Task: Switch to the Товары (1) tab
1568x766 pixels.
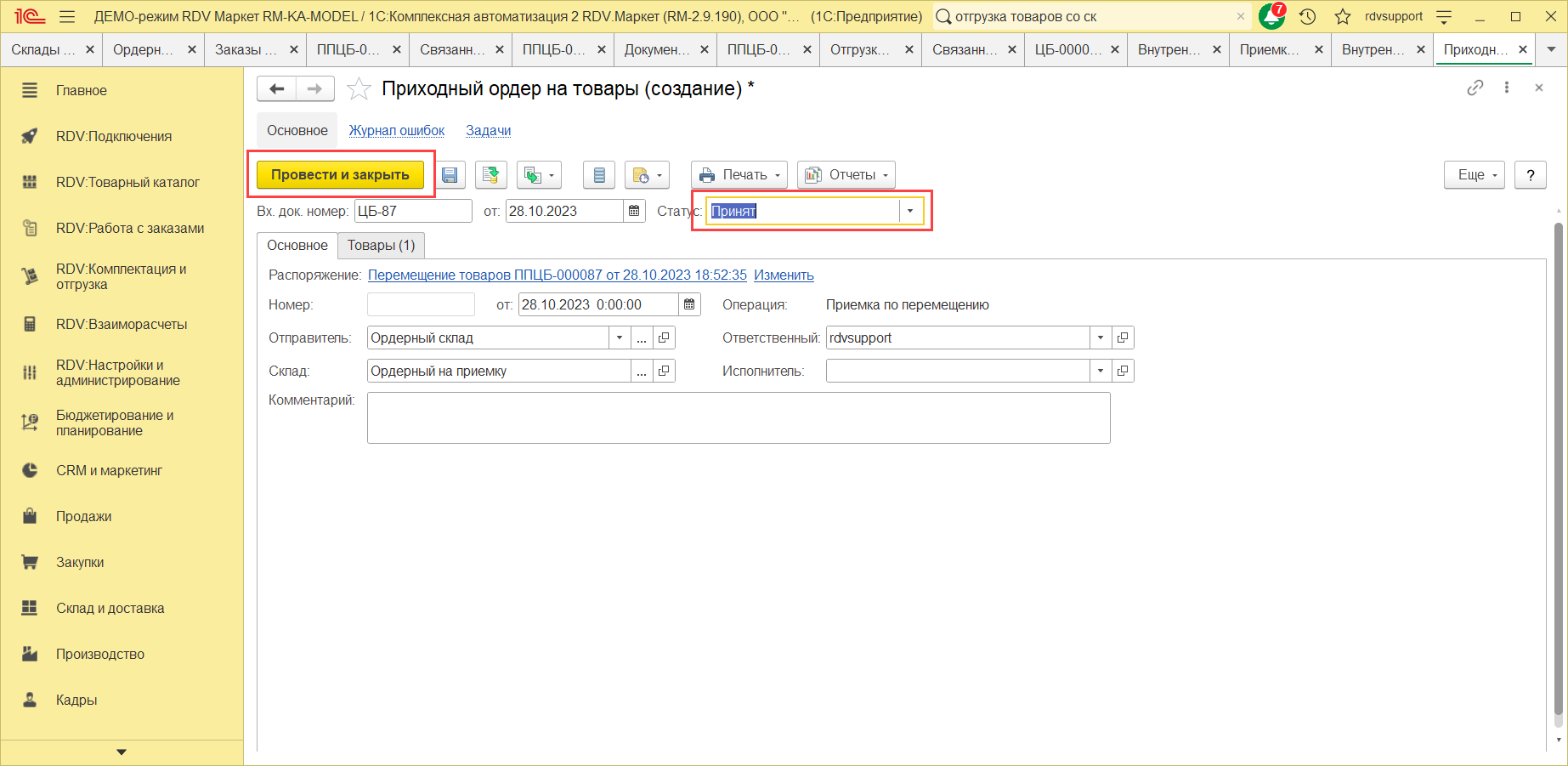Action: click(x=381, y=245)
